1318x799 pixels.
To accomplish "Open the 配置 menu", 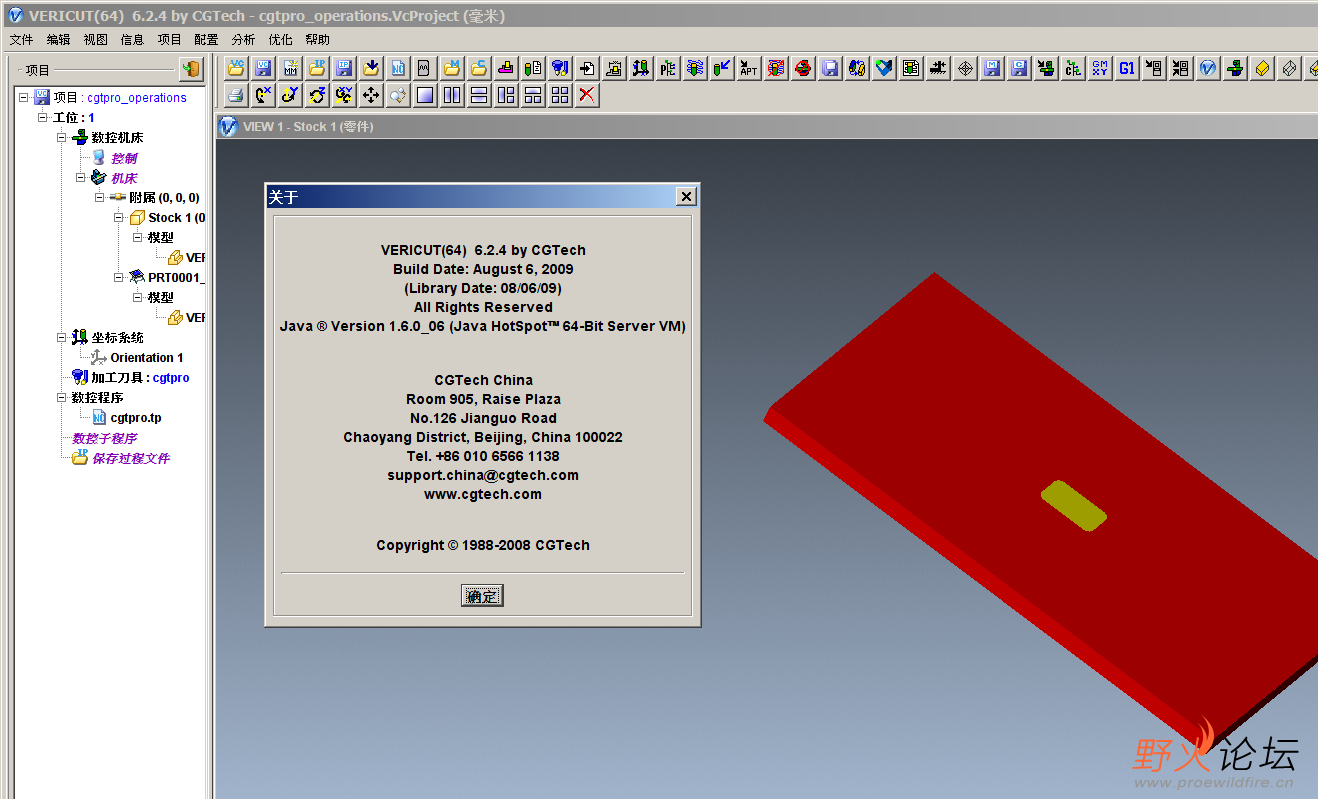I will coord(206,40).
